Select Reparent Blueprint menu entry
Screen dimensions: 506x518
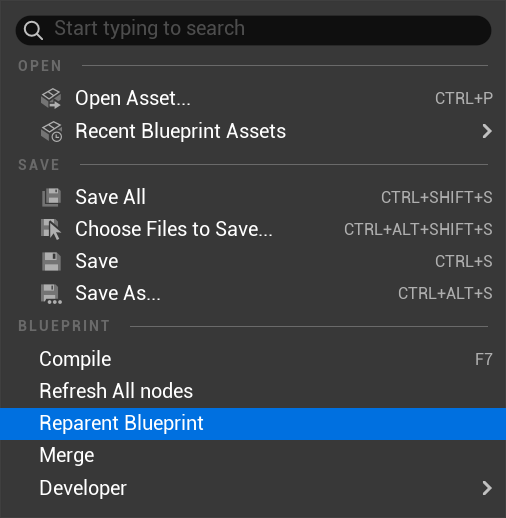coord(253,424)
